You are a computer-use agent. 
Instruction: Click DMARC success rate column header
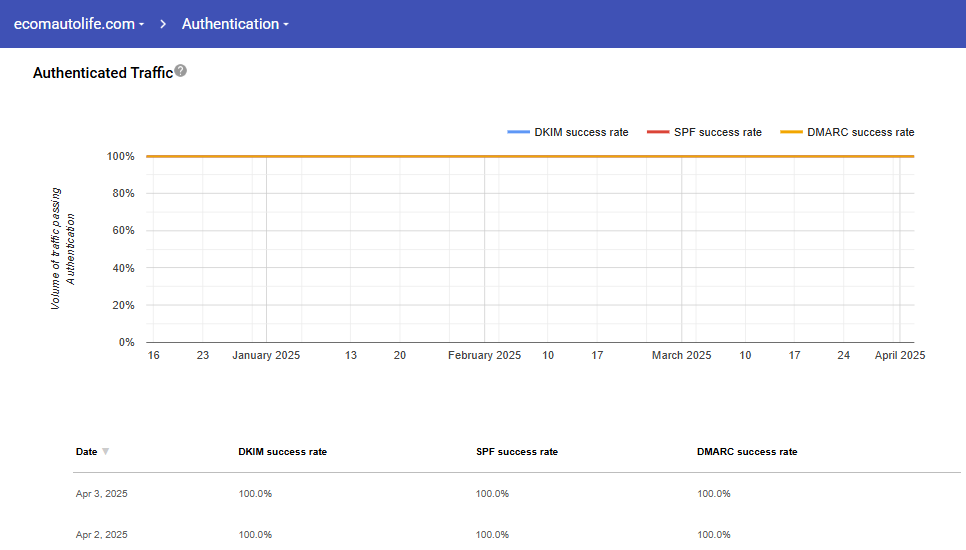coord(747,452)
